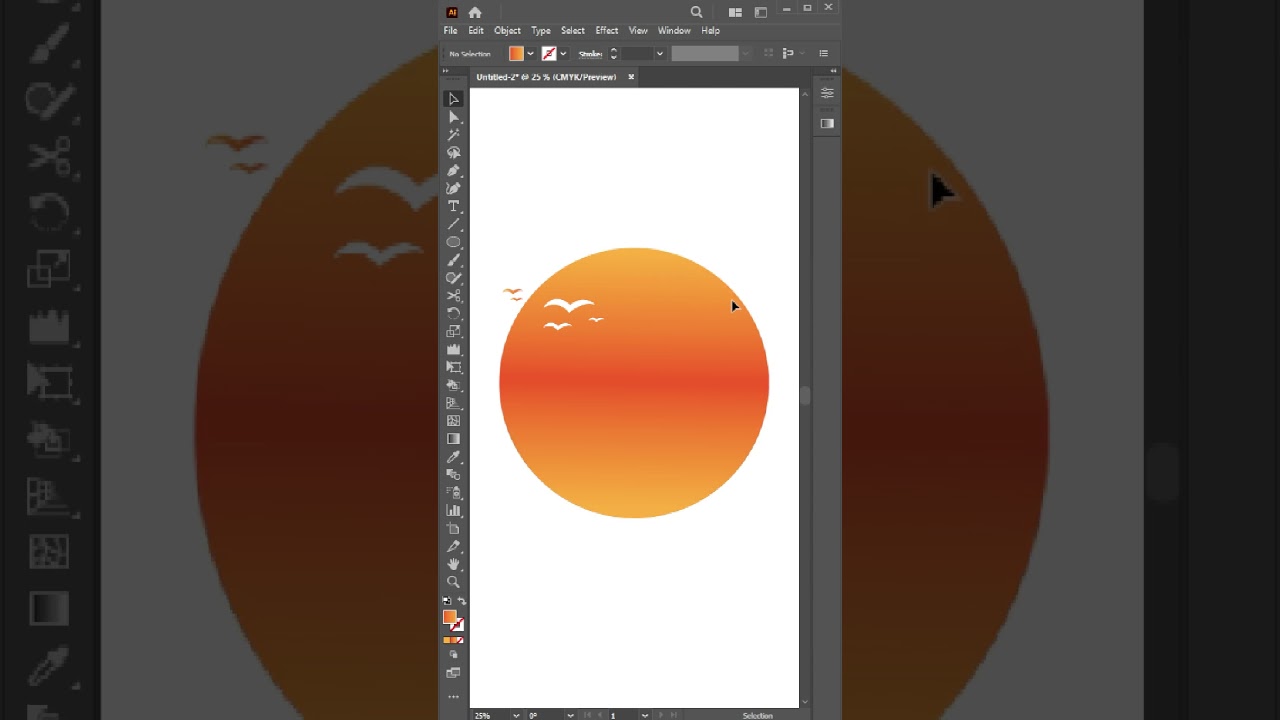Set paint type to None
Viewport: 1280px width, 720px height.
(x=460, y=640)
